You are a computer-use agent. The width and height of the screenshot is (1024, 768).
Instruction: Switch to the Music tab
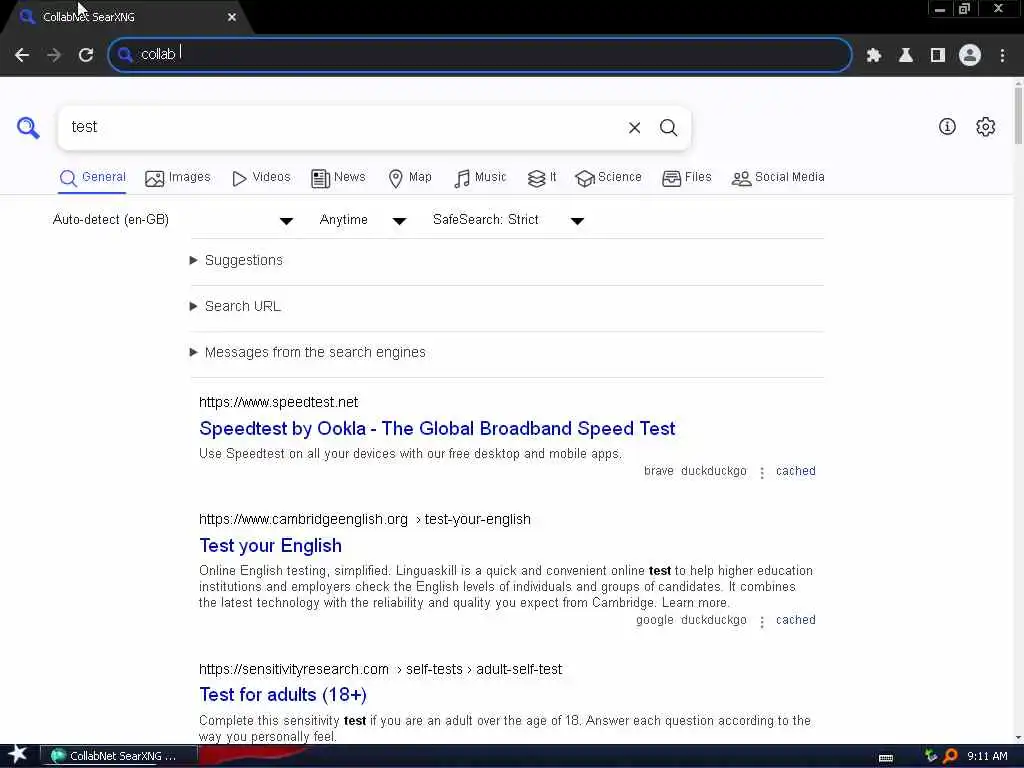(480, 178)
